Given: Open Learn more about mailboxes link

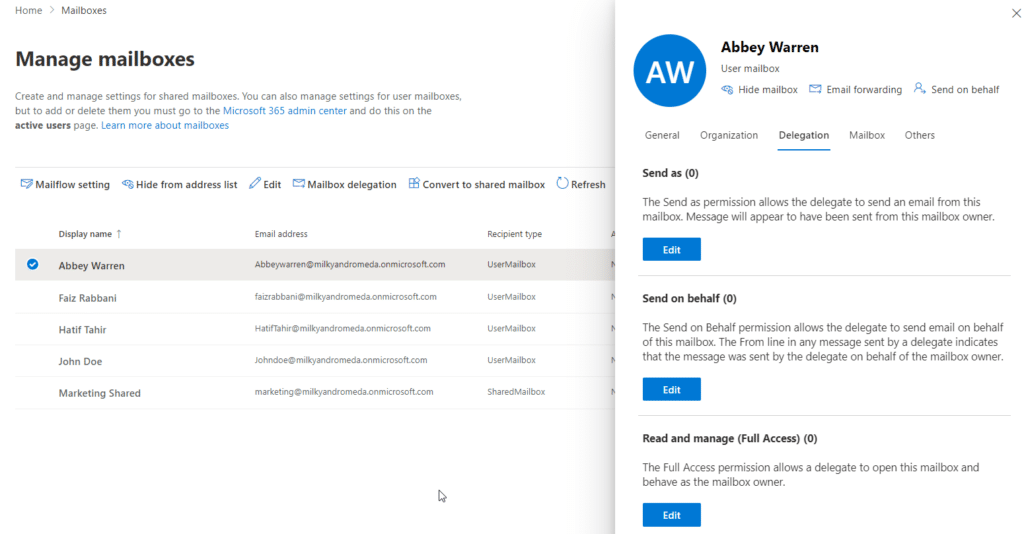Looking at the screenshot, I should click(x=165, y=125).
